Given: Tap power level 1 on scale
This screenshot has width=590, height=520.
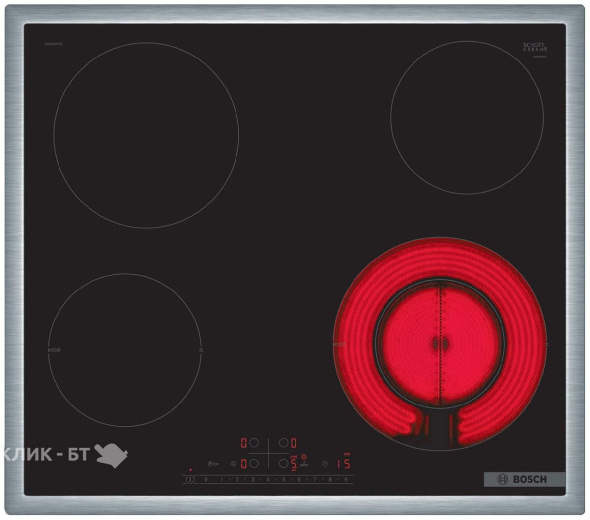Looking at the screenshot, I should [x=222, y=479].
